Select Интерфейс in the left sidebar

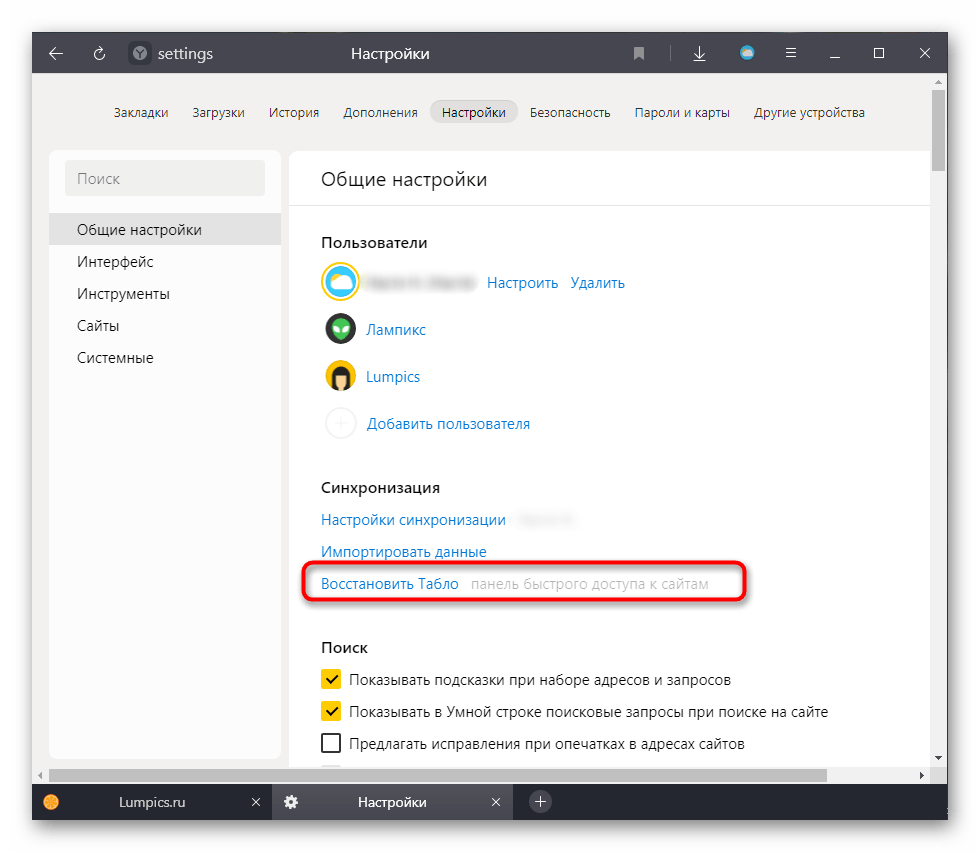click(115, 262)
